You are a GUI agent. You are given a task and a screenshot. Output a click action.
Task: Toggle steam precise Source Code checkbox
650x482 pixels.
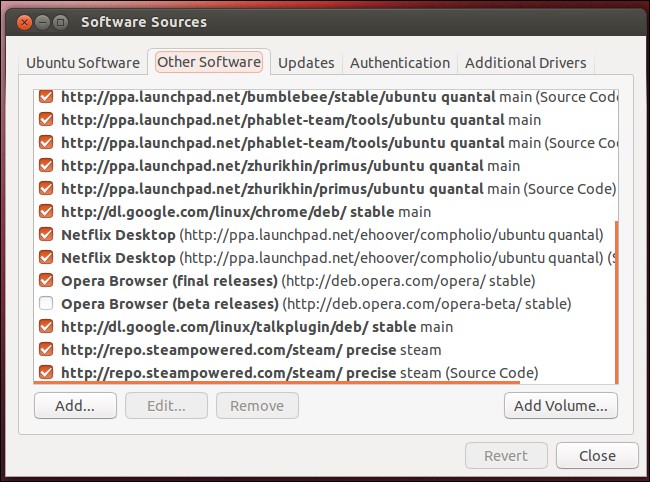click(x=46, y=373)
